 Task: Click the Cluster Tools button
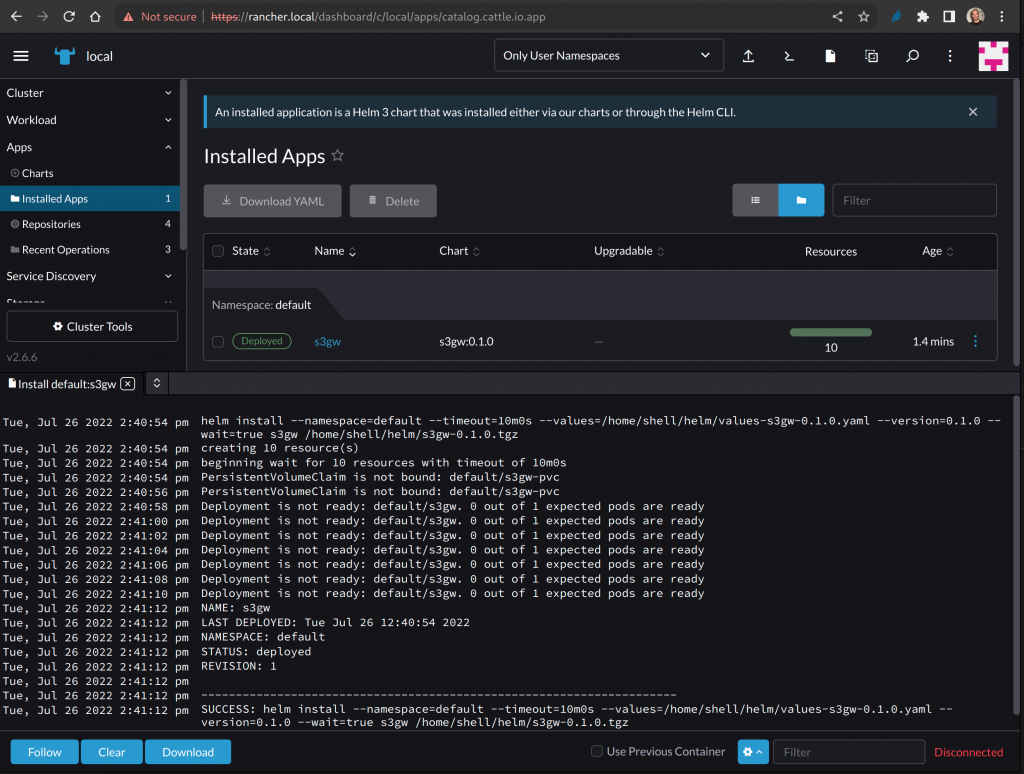92,327
